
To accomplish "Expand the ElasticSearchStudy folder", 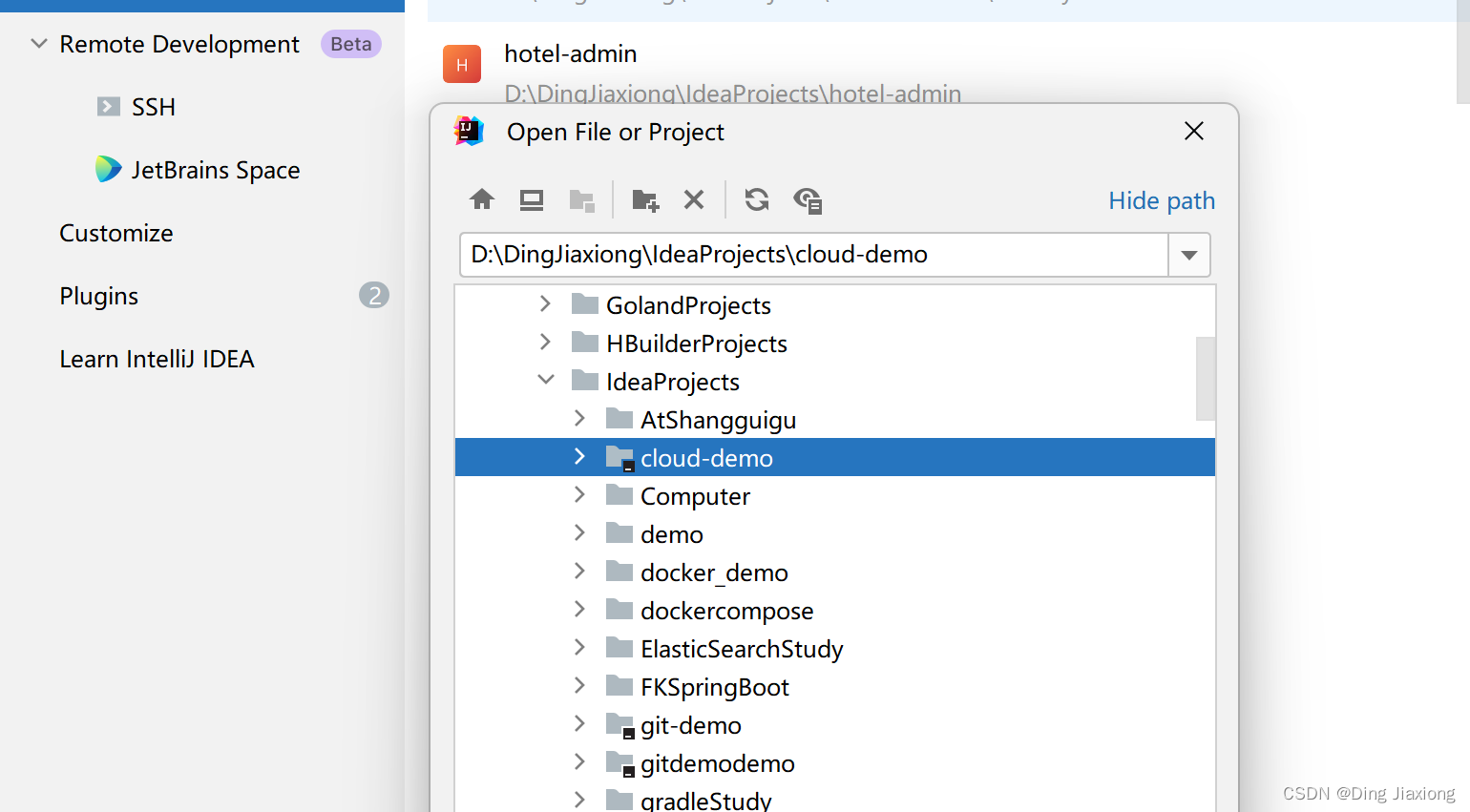I will coord(579,647).
